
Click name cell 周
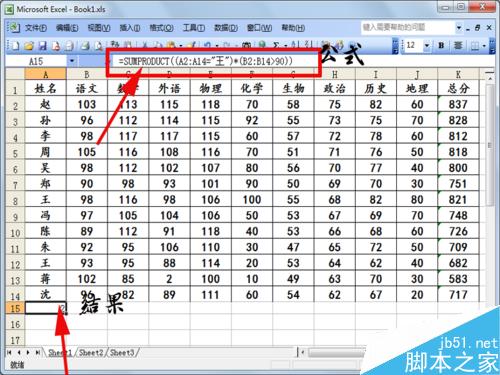[x=46, y=152]
